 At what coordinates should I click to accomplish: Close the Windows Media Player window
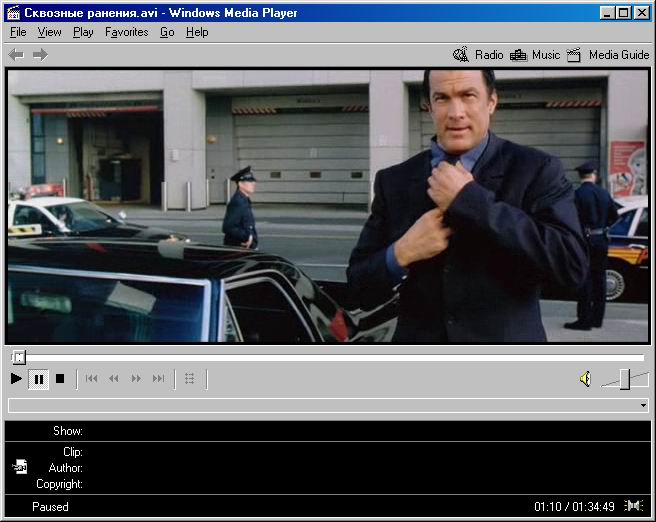[641, 13]
